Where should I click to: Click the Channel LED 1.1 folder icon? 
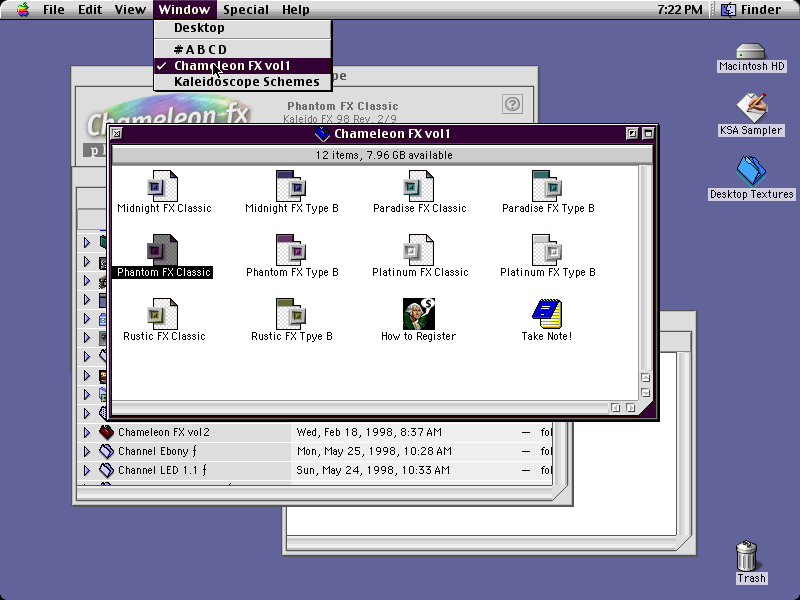pyautogui.click(x=106, y=470)
